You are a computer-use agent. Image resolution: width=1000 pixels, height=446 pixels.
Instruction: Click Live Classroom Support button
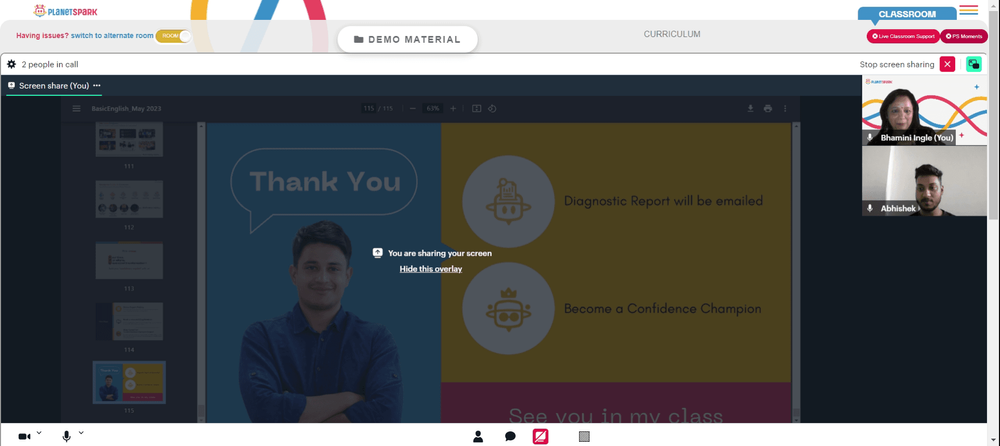[903, 36]
